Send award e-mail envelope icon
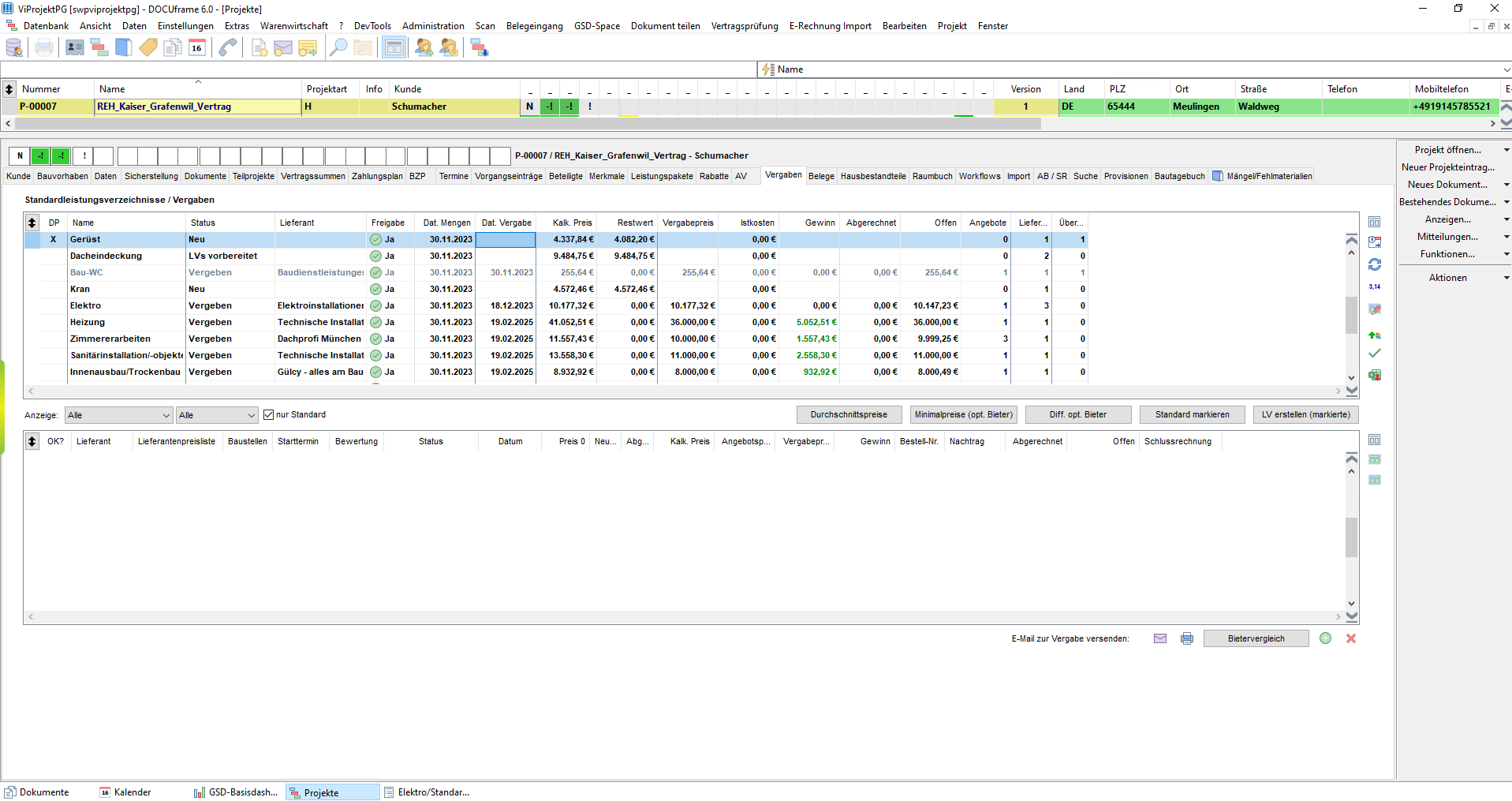 (x=1160, y=638)
